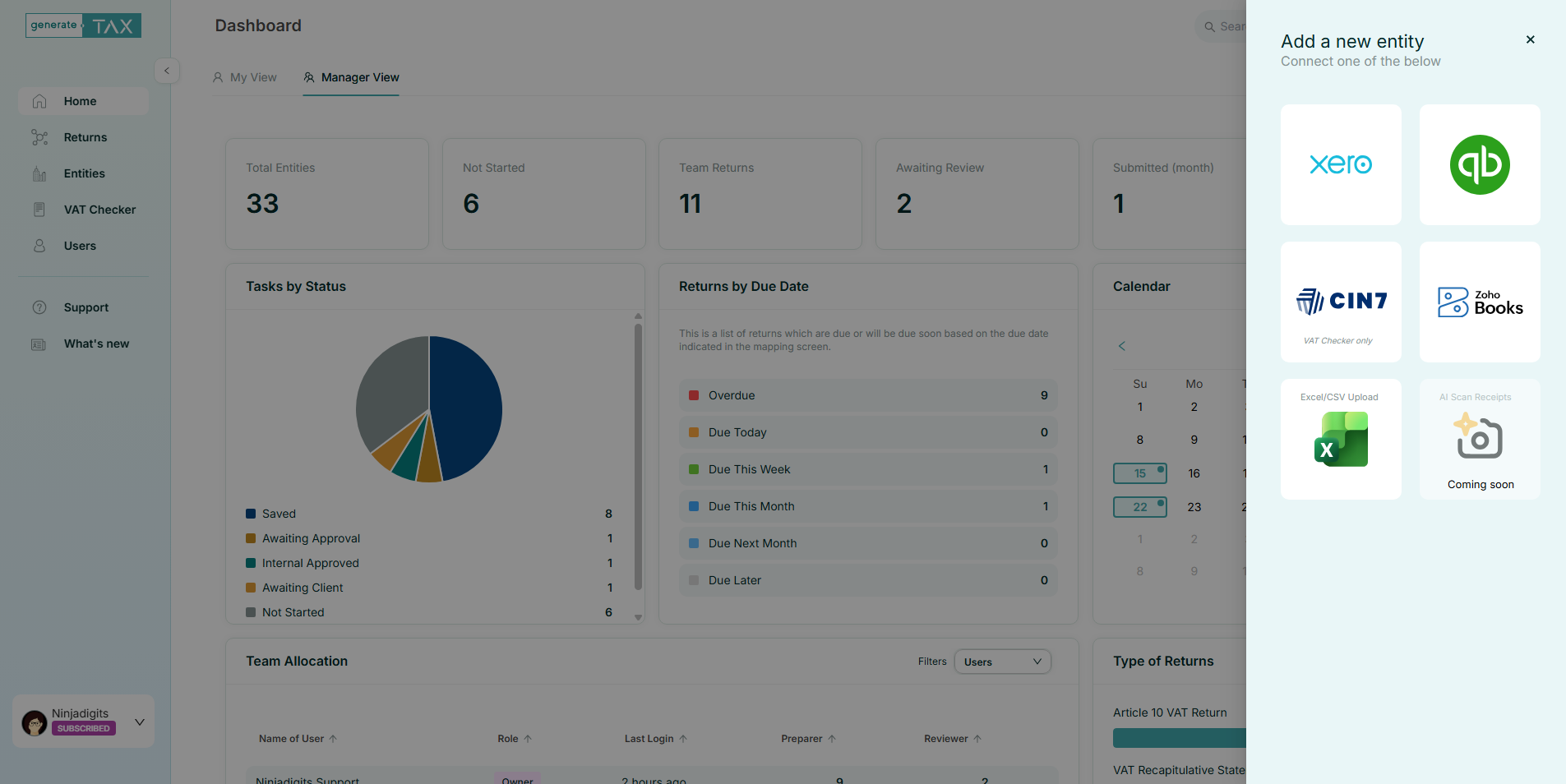Select CIN7 for VAT Checker

coord(1339,301)
